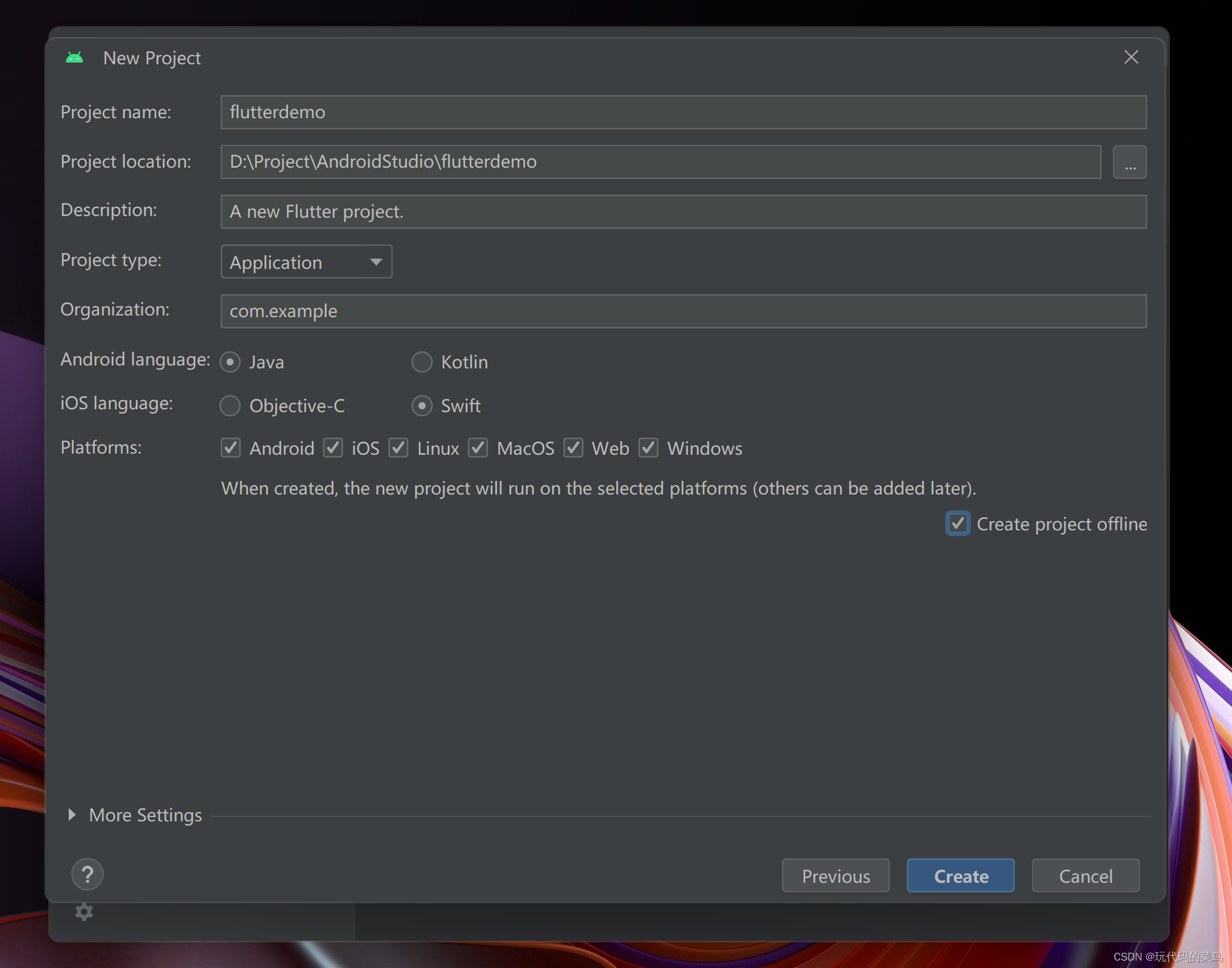Click the Cancel button
Image resolution: width=1232 pixels, height=968 pixels.
(1085, 875)
